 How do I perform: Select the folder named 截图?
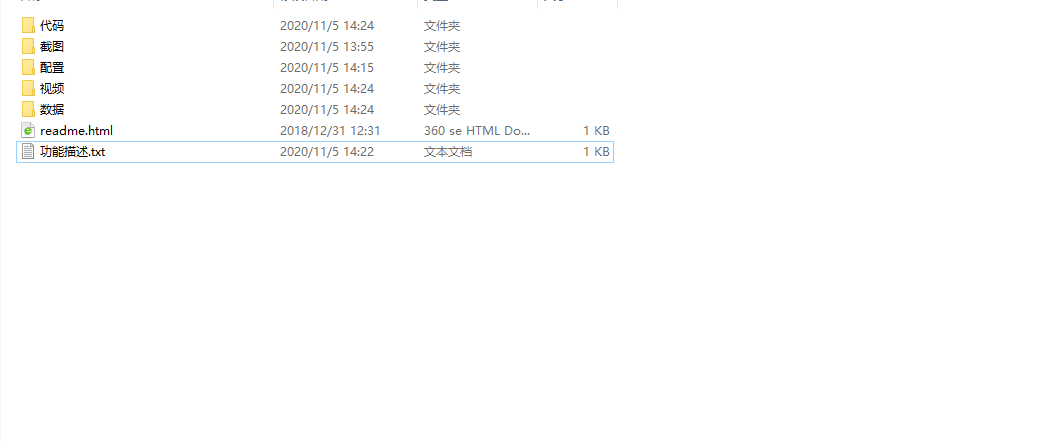click(52, 47)
